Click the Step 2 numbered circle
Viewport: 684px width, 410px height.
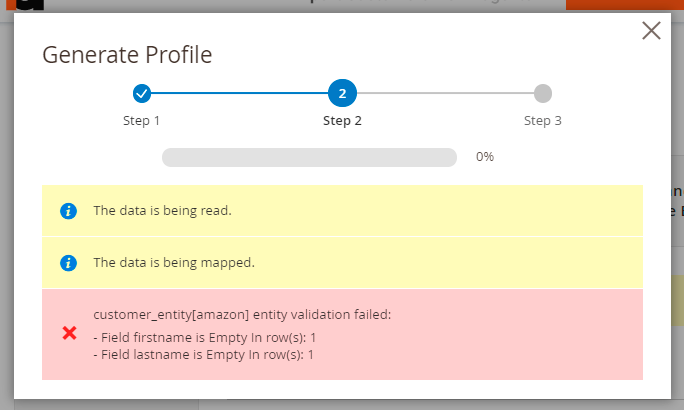click(342, 94)
